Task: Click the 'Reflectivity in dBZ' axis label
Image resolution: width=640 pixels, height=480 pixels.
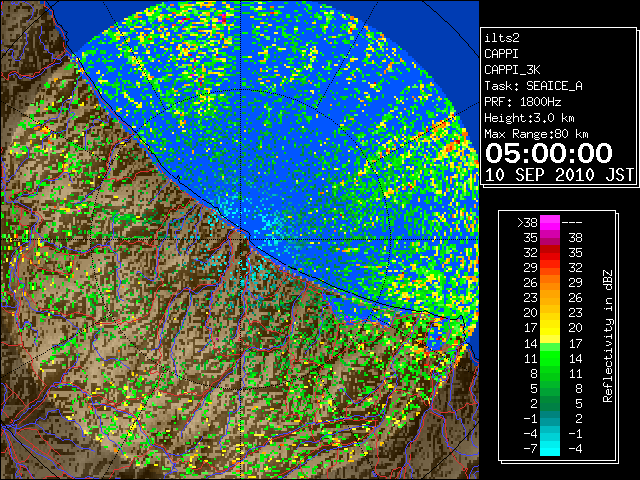Action: 608,336
